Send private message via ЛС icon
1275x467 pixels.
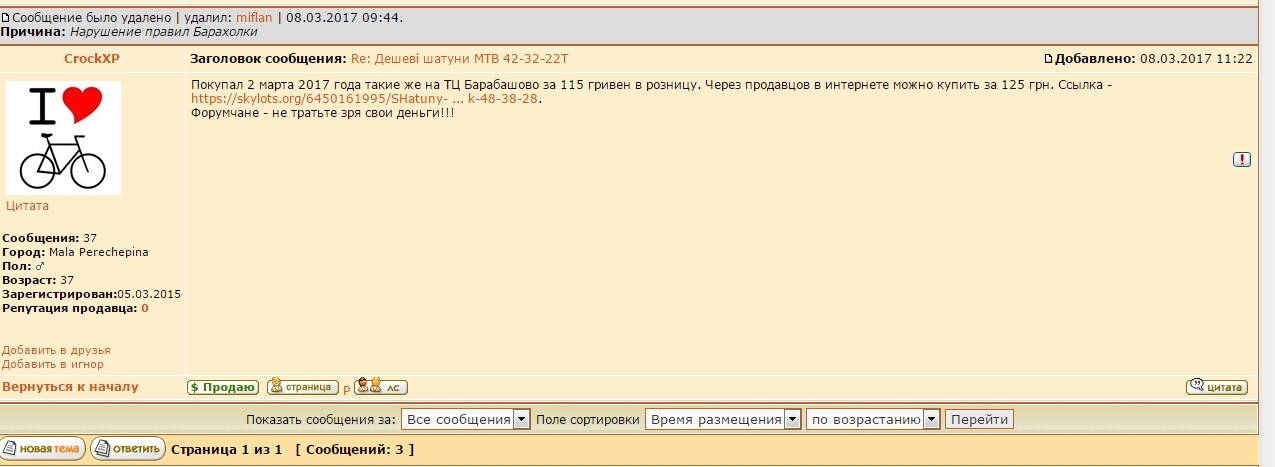tap(381, 387)
